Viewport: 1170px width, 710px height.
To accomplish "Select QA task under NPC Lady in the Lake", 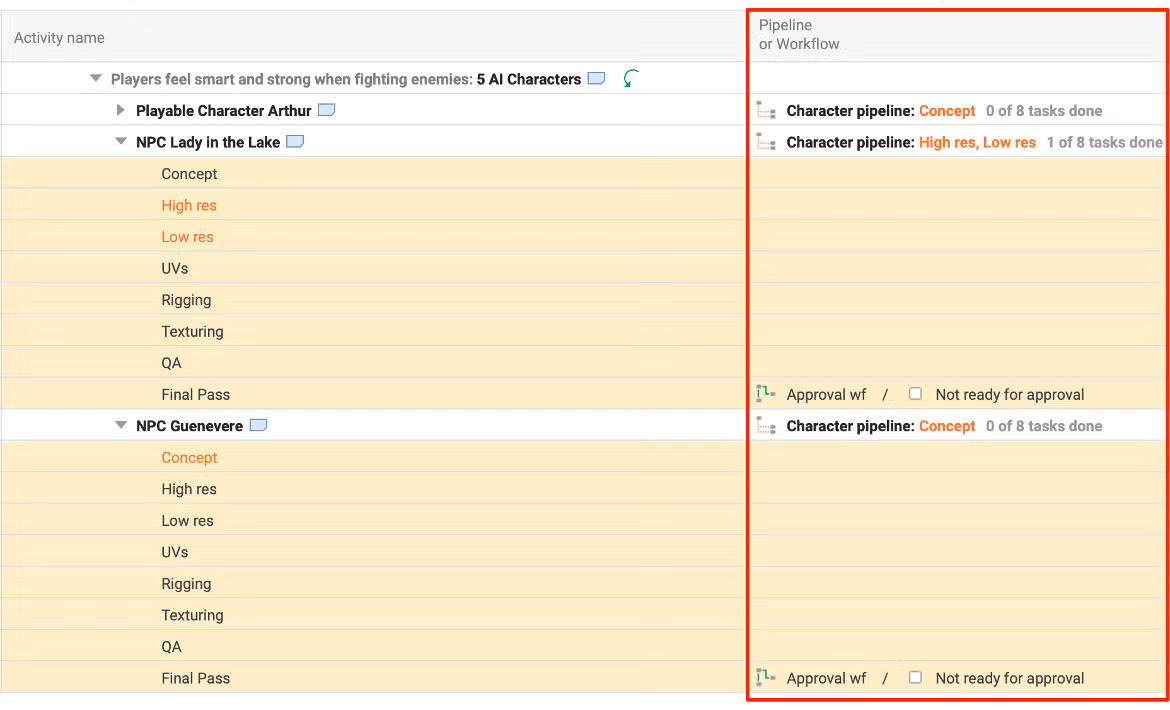I will tap(172, 363).
